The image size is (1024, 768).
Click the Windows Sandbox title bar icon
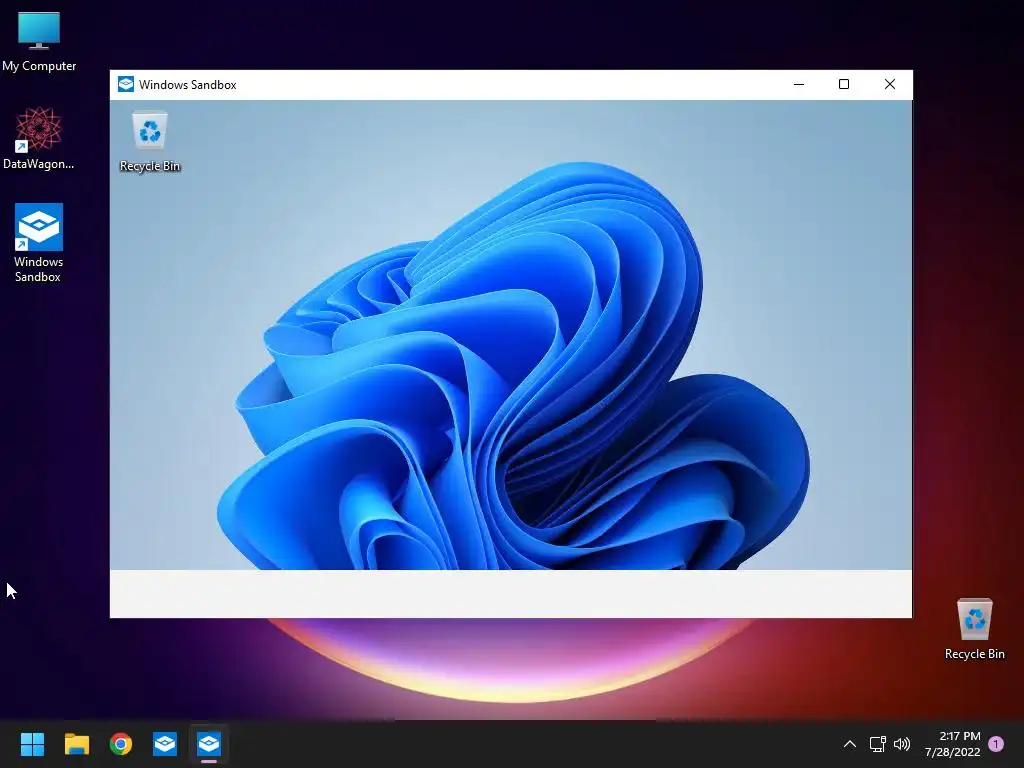point(125,84)
